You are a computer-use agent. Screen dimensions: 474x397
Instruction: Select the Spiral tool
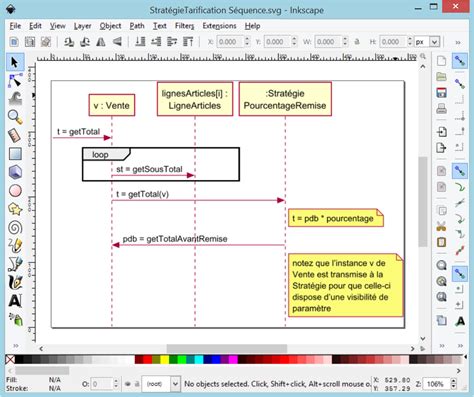click(15, 227)
